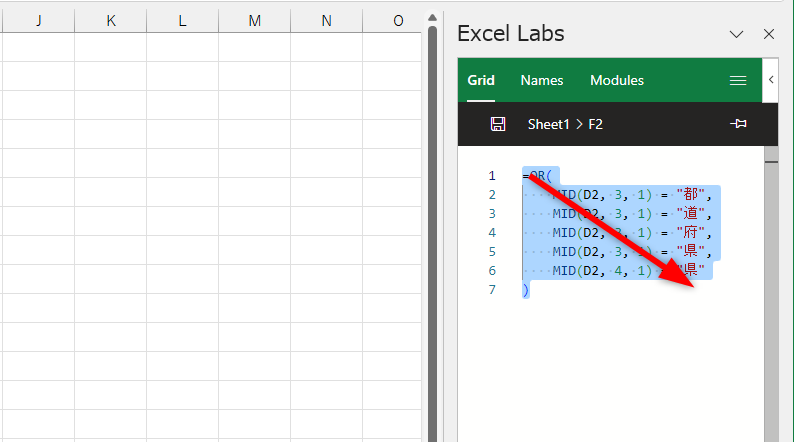The image size is (794, 442).
Task: Pin the formula editor to cell F2
Action: pyautogui.click(x=738, y=124)
